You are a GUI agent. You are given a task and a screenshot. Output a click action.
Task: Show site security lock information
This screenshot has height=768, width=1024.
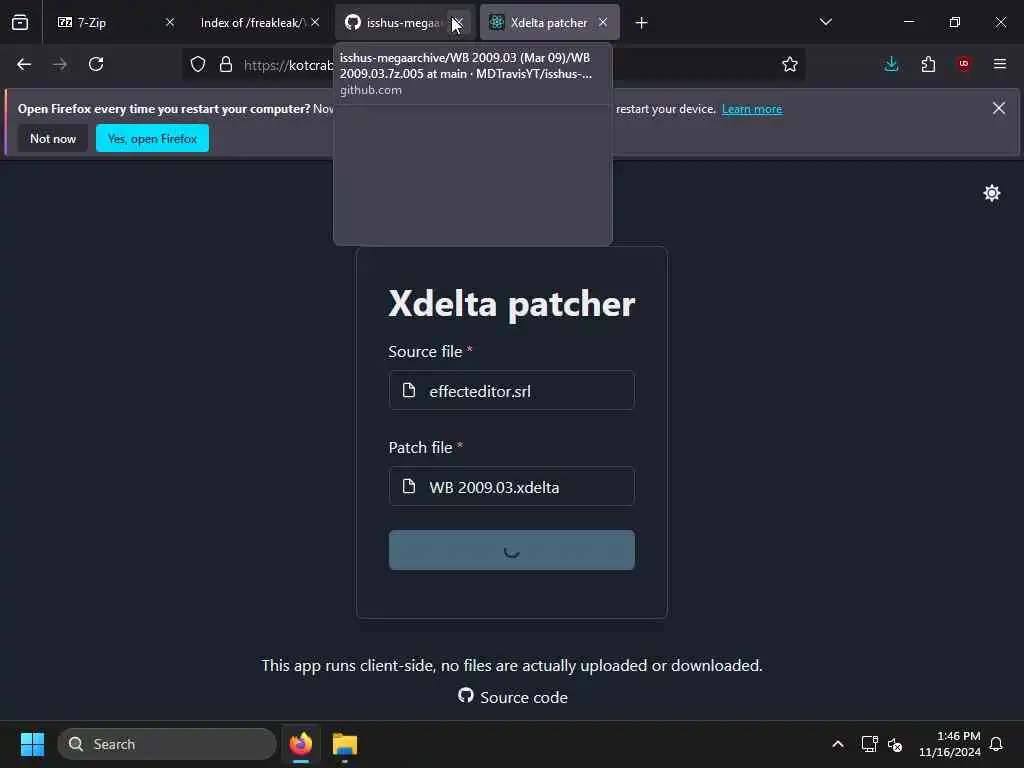[226, 64]
